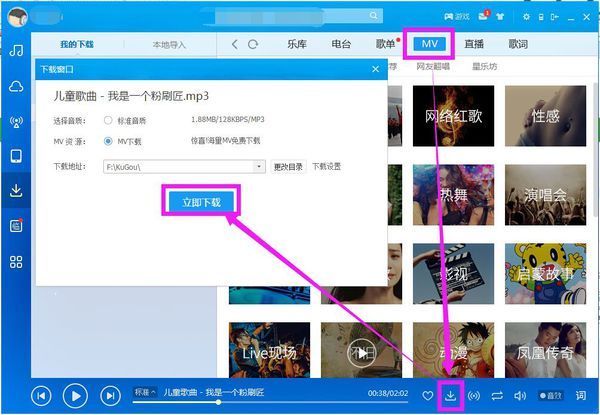Toggle the 音效 sound effect switch
The width and height of the screenshot is (600, 415).
pos(551,395)
